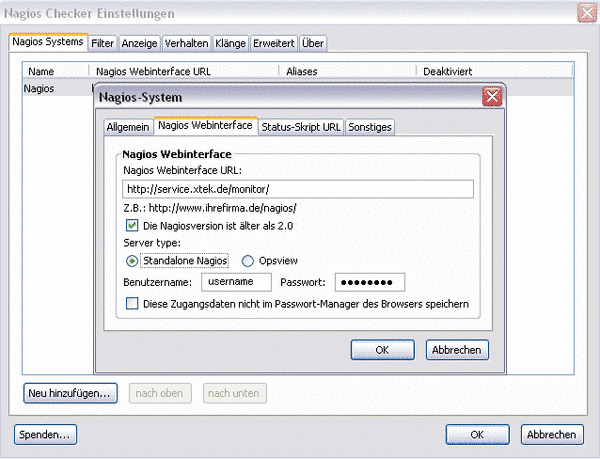The width and height of the screenshot is (600, 459).
Task: Uncheck 'Die Nagiosversion ist älter als 2.0'
Action: click(132, 226)
